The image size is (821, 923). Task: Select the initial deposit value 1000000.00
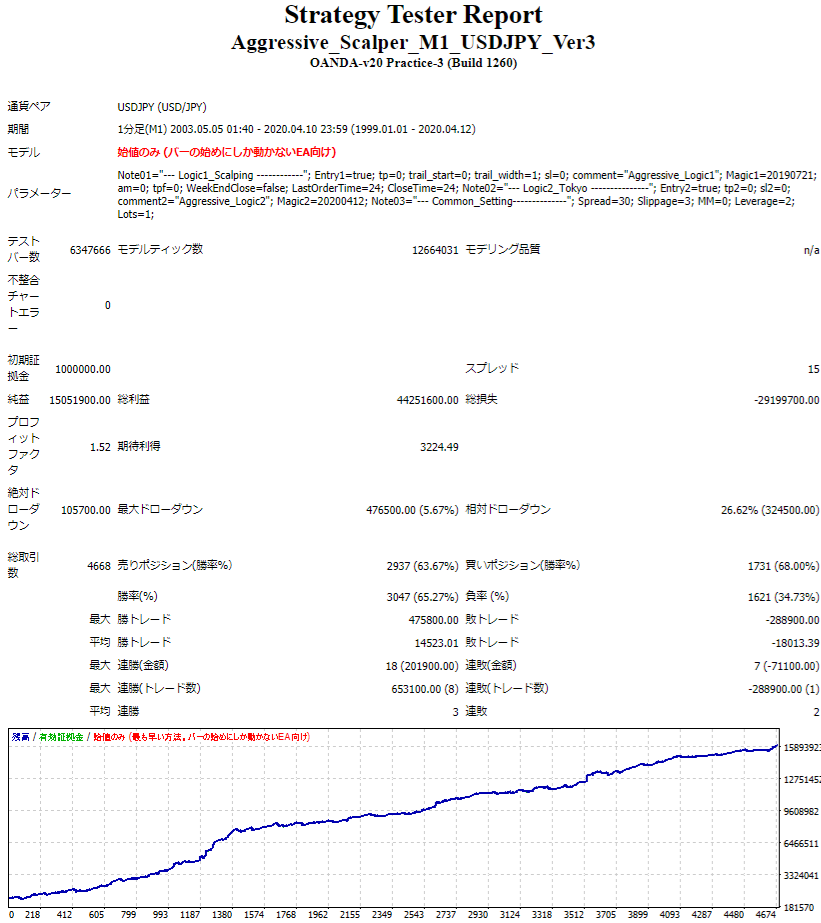tap(82, 369)
